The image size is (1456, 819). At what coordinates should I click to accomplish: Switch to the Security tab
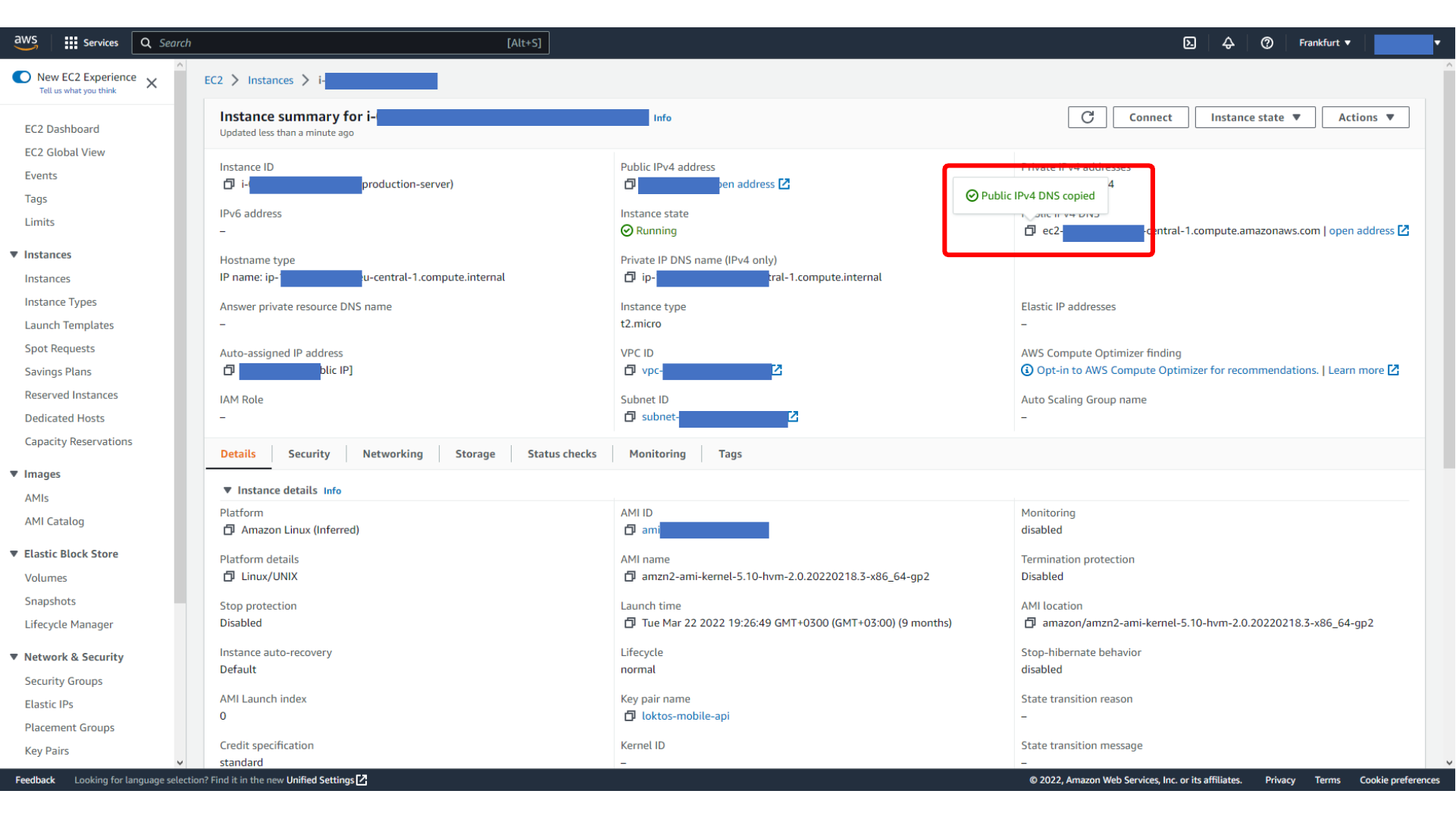[x=308, y=453]
